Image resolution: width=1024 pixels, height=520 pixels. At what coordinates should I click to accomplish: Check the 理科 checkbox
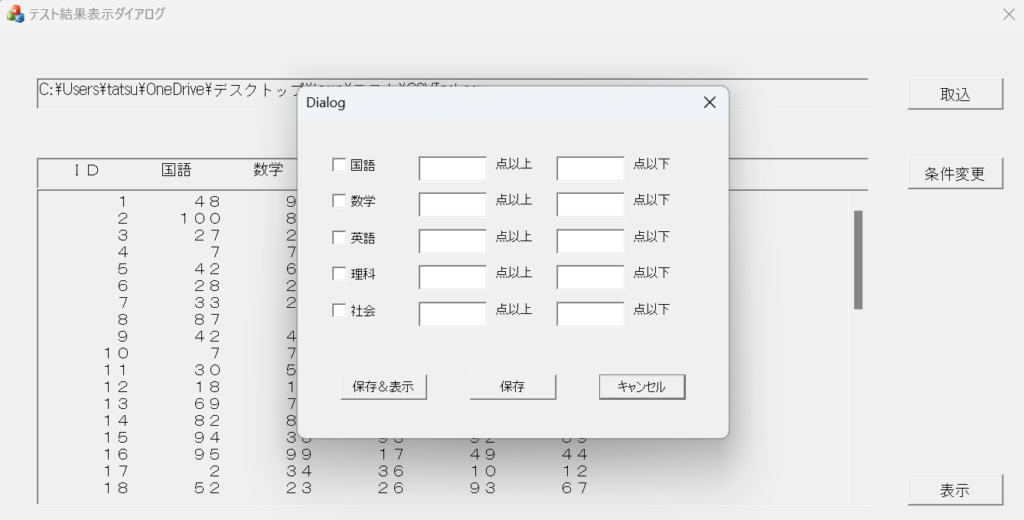coord(339,274)
